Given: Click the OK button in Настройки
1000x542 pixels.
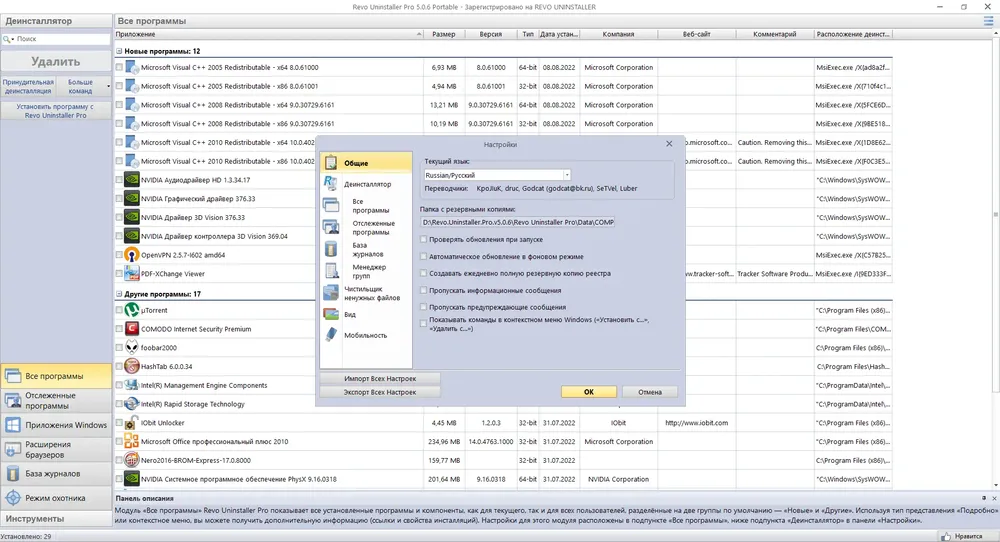Looking at the screenshot, I should tap(589, 392).
